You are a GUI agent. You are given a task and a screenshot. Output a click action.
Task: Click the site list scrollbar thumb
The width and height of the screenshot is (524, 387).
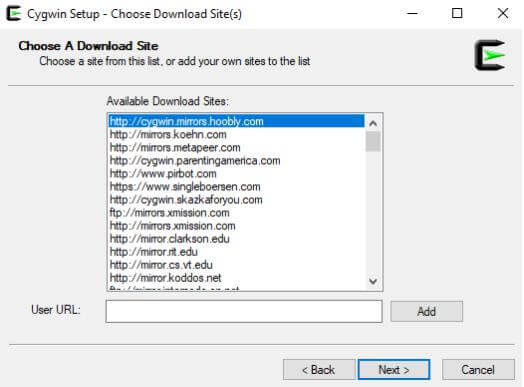(x=373, y=141)
